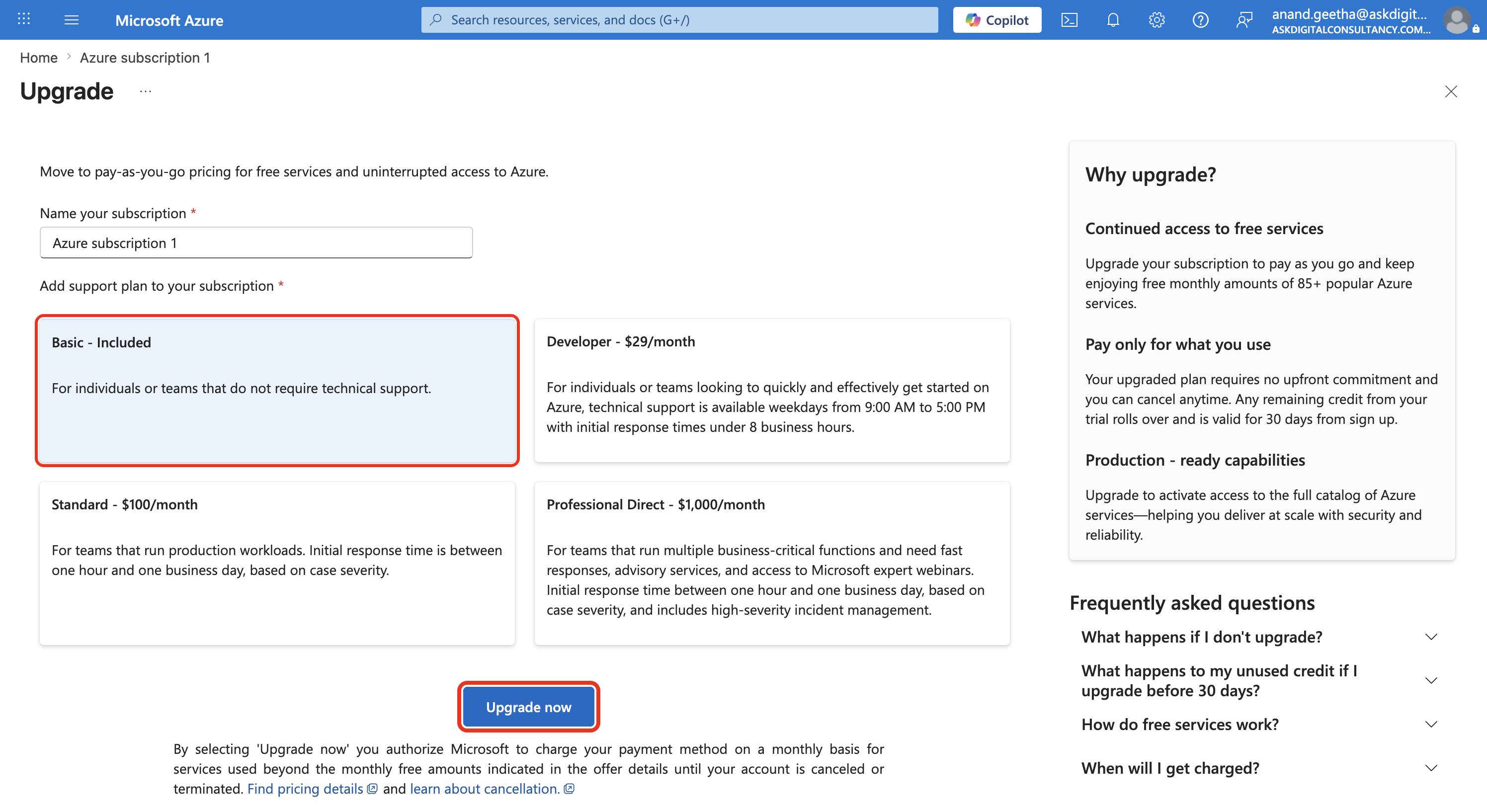Open Azure subscription 1 breadcrumb
The image size is (1487, 812).
click(x=145, y=58)
